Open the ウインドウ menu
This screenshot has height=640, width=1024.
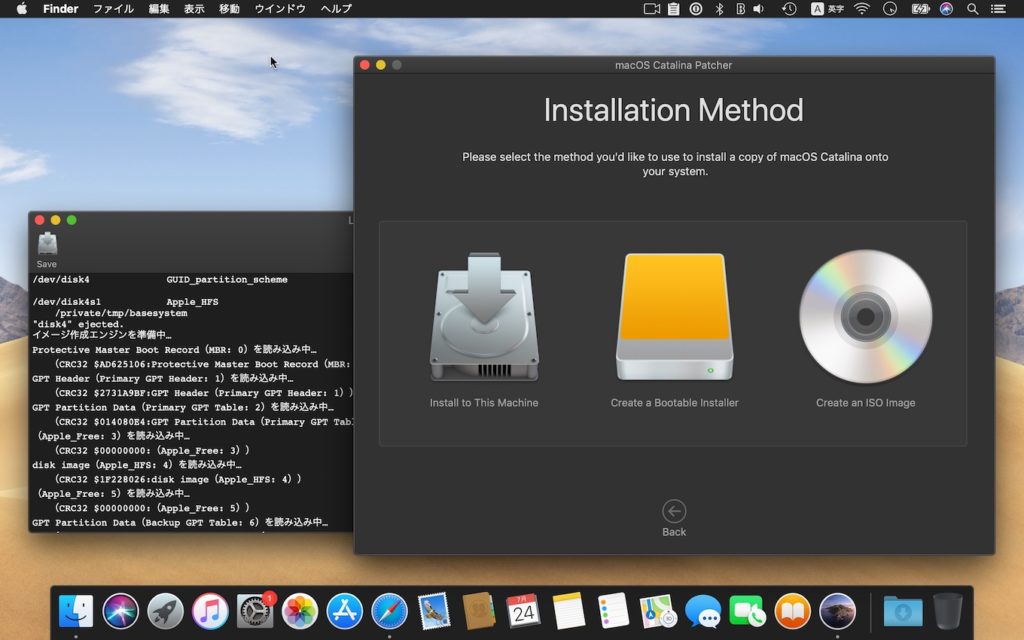click(x=280, y=9)
